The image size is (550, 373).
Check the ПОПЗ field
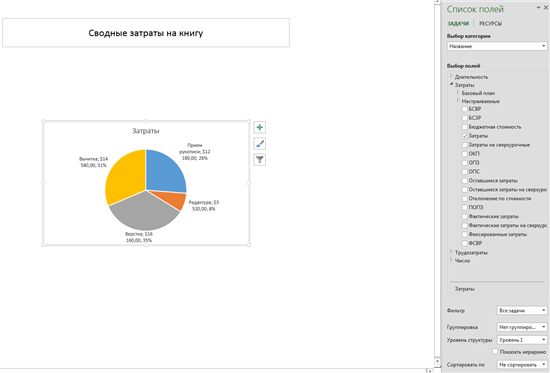tap(465, 207)
